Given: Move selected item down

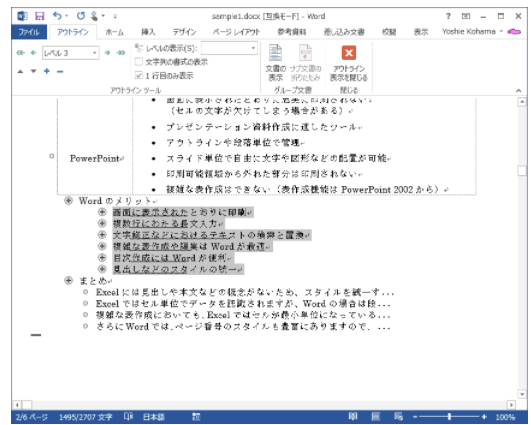Looking at the screenshot, I should [x=33, y=71].
